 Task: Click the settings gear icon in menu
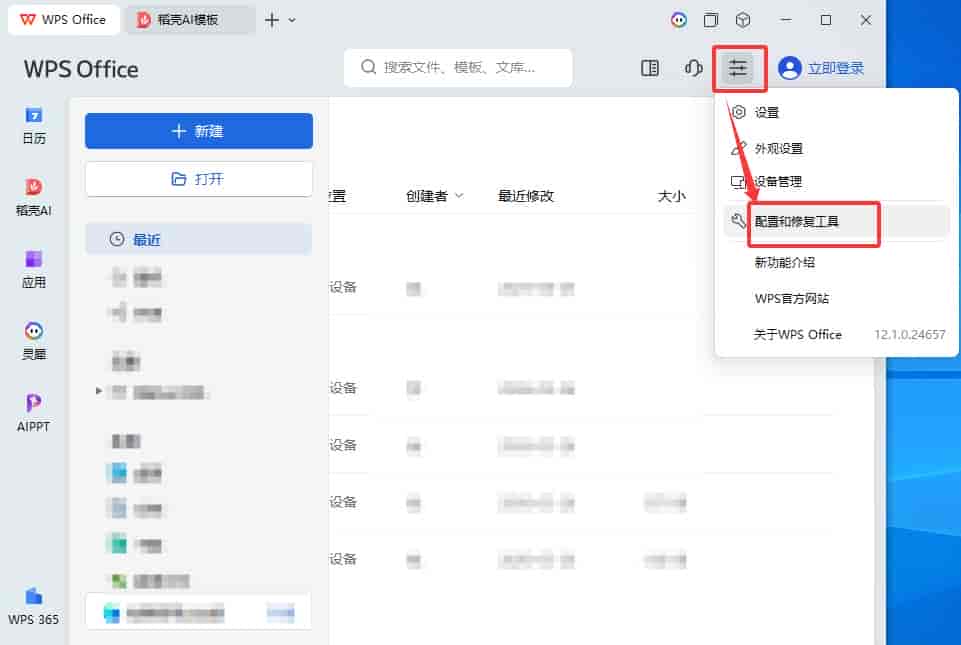pyautogui.click(x=739, y=112)
